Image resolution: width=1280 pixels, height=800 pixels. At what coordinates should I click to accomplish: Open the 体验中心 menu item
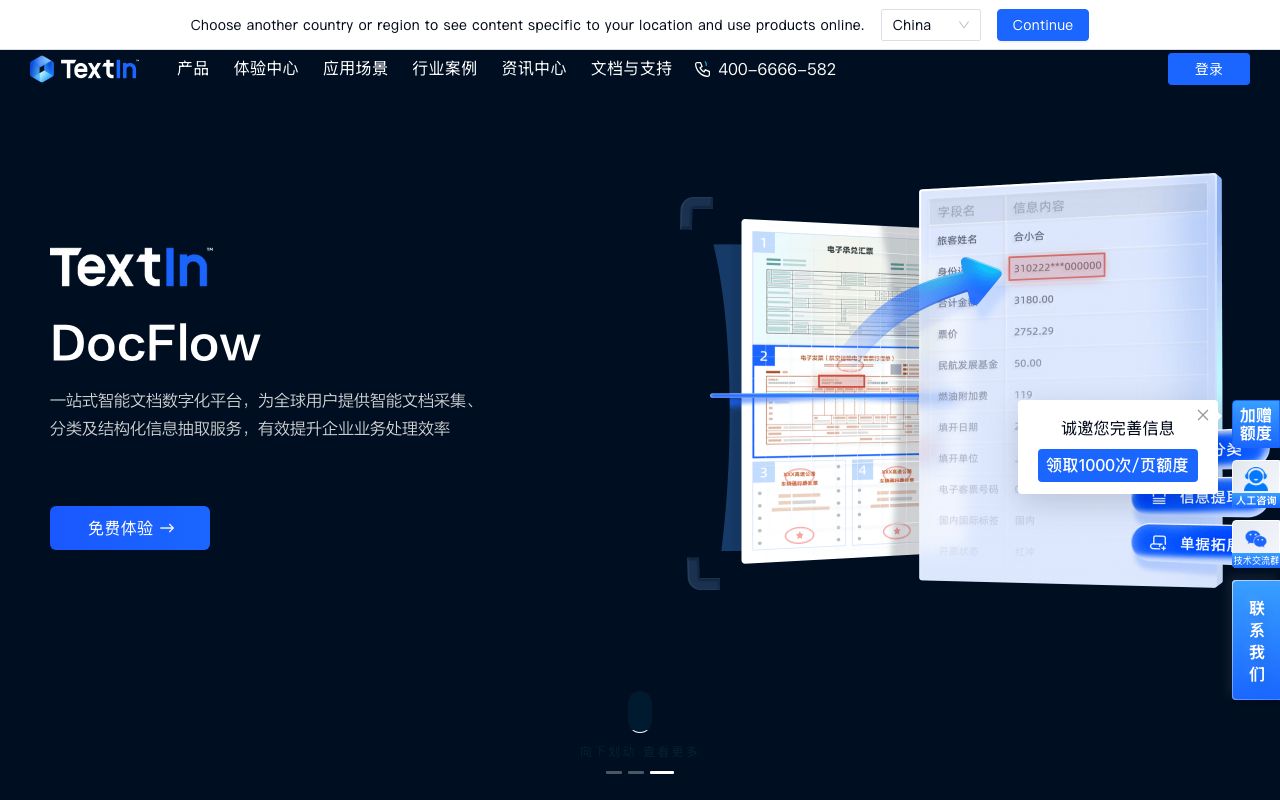click(266, 69)
